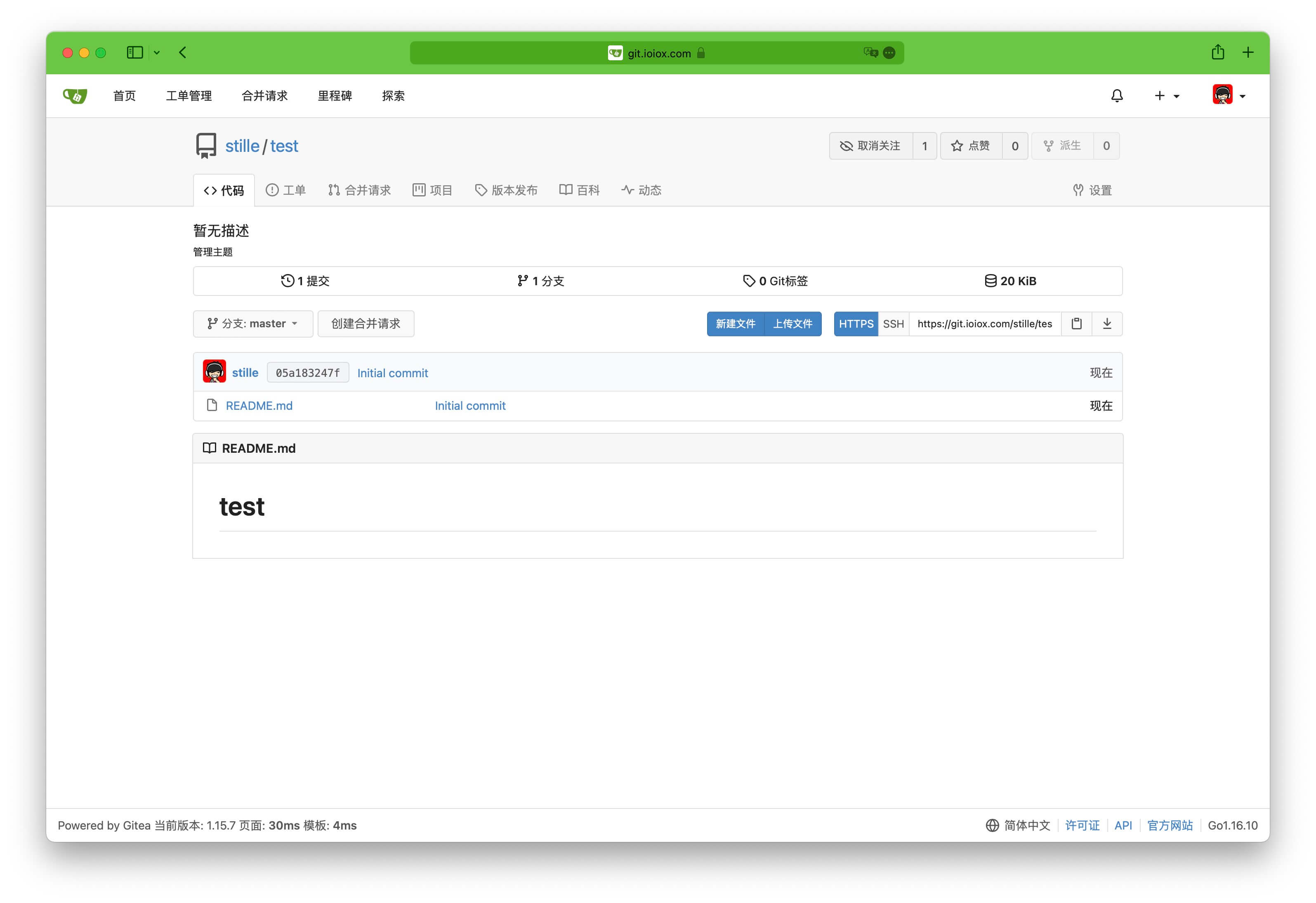Toggle the 点赞 star button
Image resolution: width=1316 pixels, height=903 pixels.
coord(971,146)
